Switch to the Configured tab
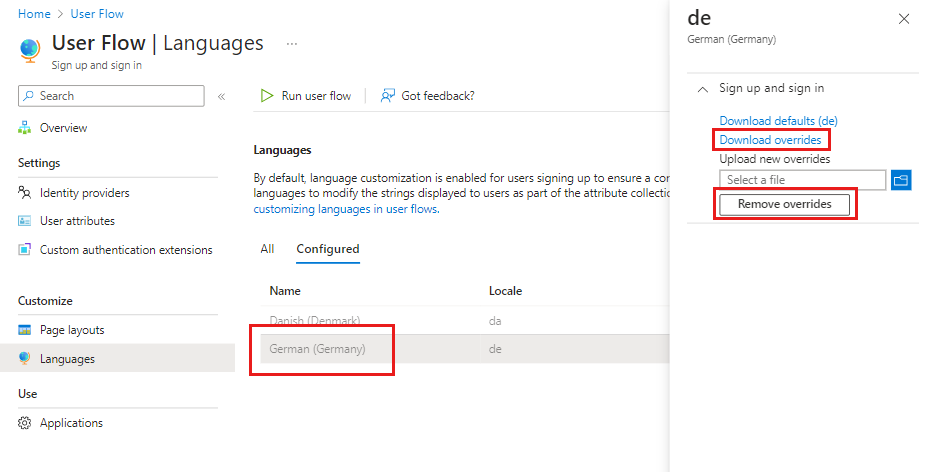 [328, 249]
